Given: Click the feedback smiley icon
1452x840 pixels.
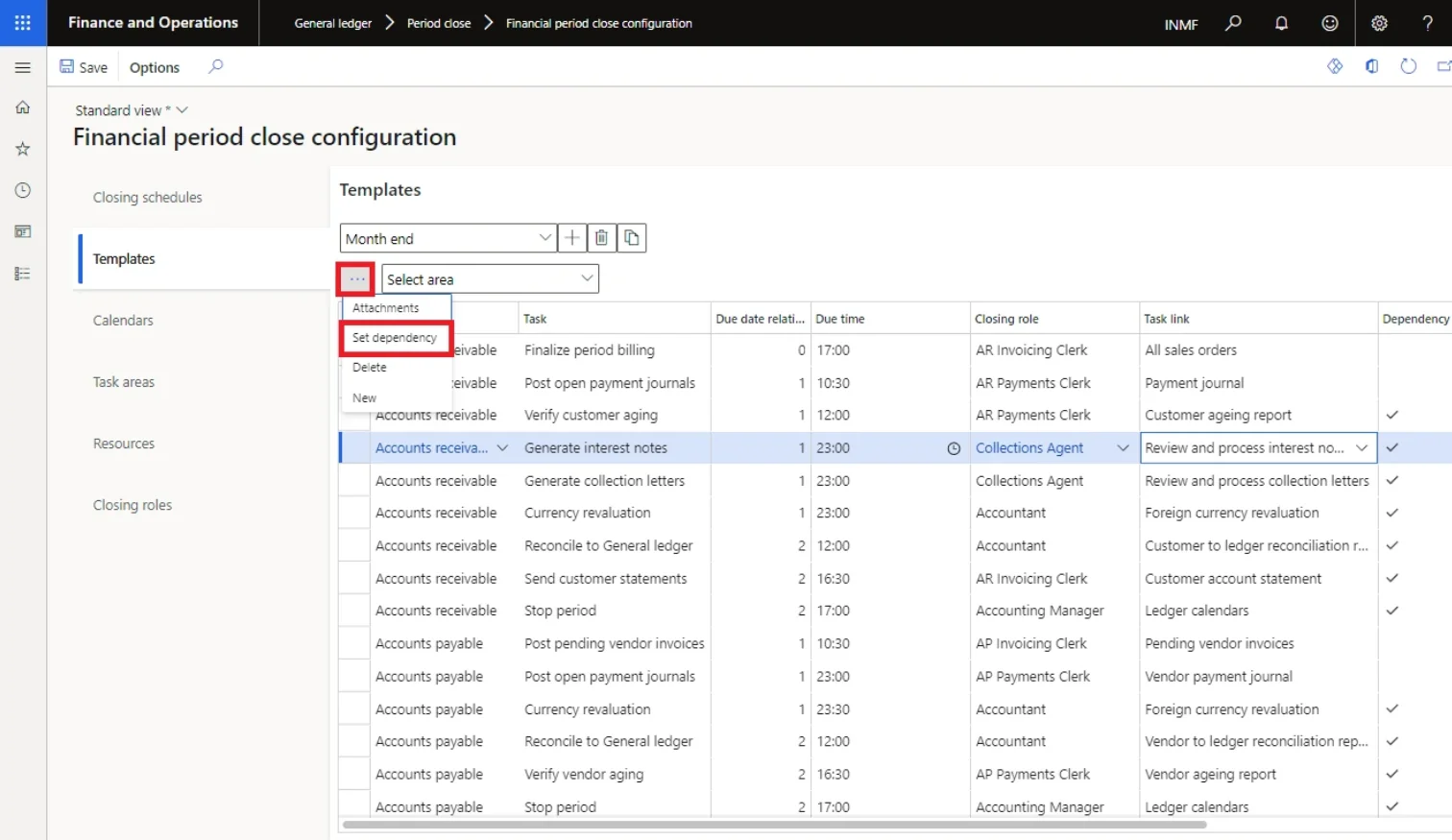Looking at the screenshot, I should coord(1330,23).
